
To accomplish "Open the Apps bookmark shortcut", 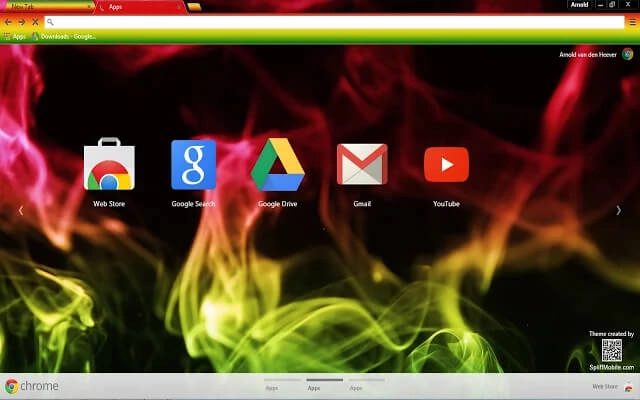I will pyautogui.click(x=15, y=37).
